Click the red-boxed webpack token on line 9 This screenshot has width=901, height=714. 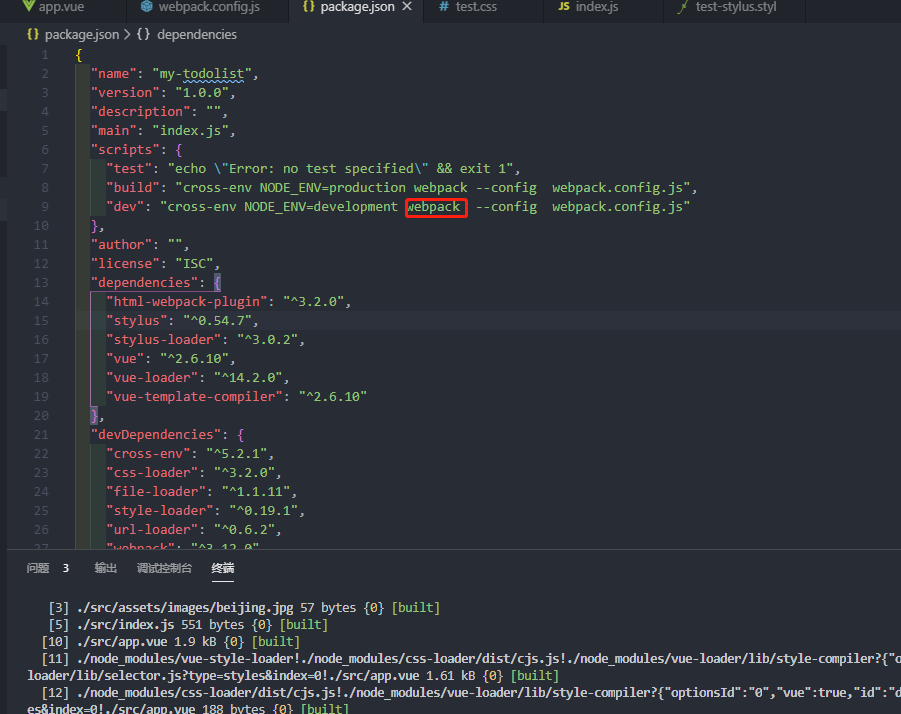click(436, 206)
